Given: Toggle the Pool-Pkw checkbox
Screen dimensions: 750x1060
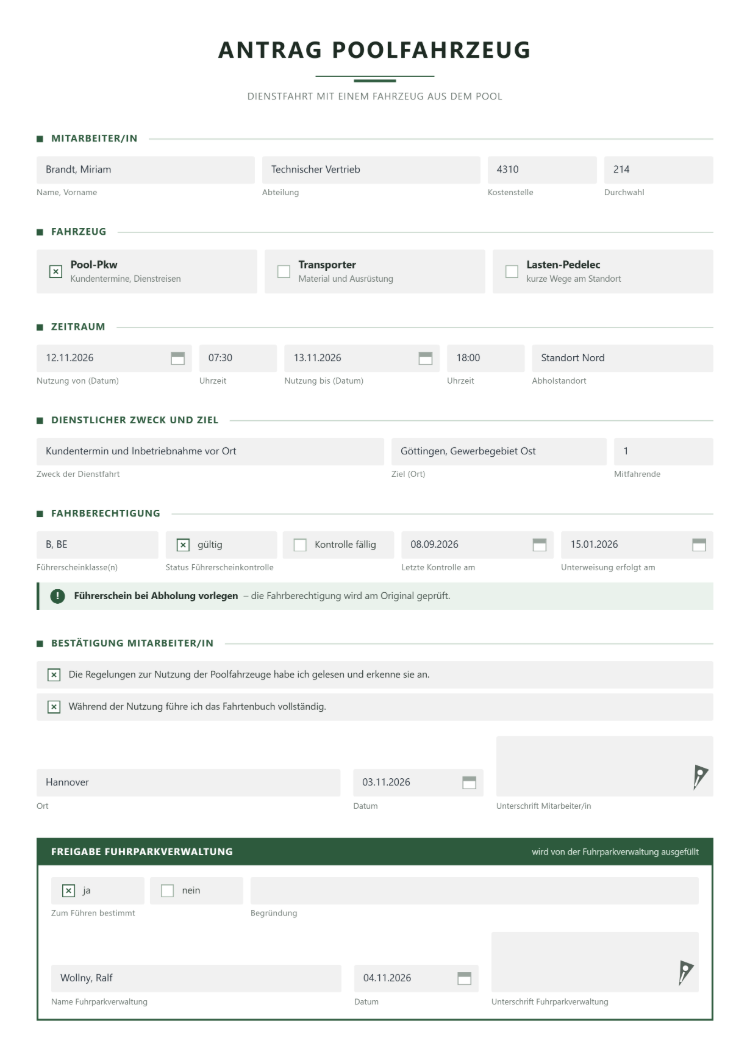Looking at the screenshot, I should click(55, 272).
